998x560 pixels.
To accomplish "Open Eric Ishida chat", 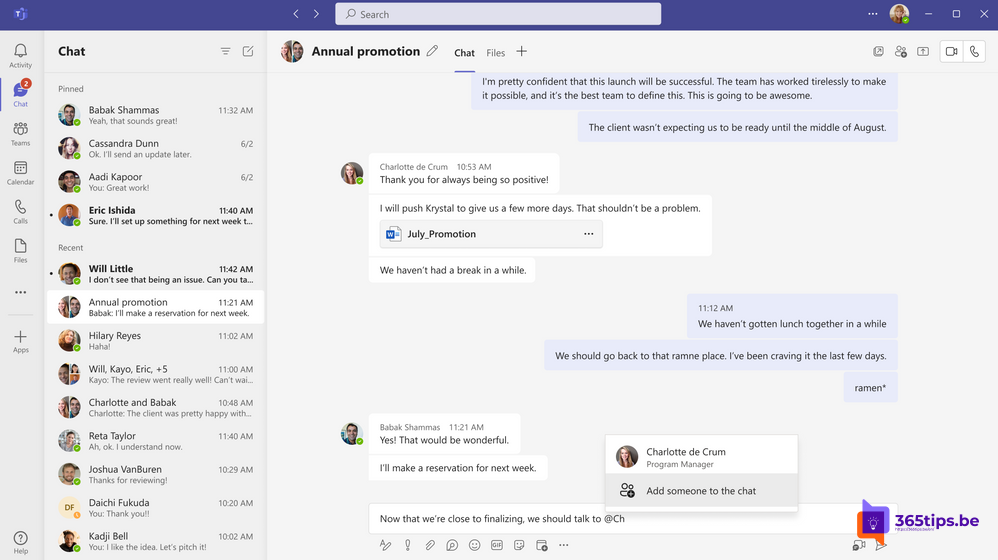I will click(x=155, y=215).
